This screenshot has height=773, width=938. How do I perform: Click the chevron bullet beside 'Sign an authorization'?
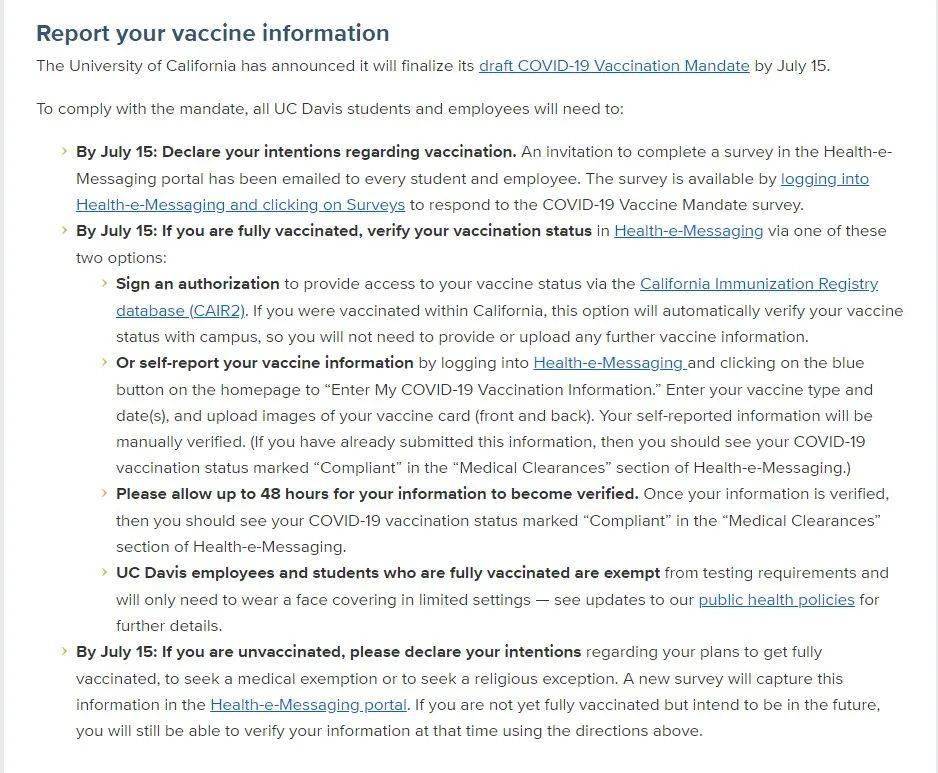pos(104,282)
